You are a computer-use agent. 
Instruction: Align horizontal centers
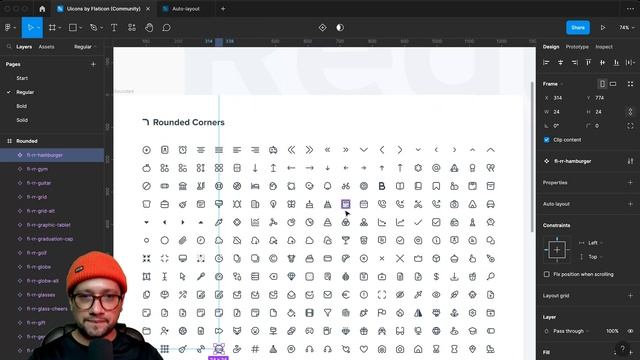pos(560,62)
